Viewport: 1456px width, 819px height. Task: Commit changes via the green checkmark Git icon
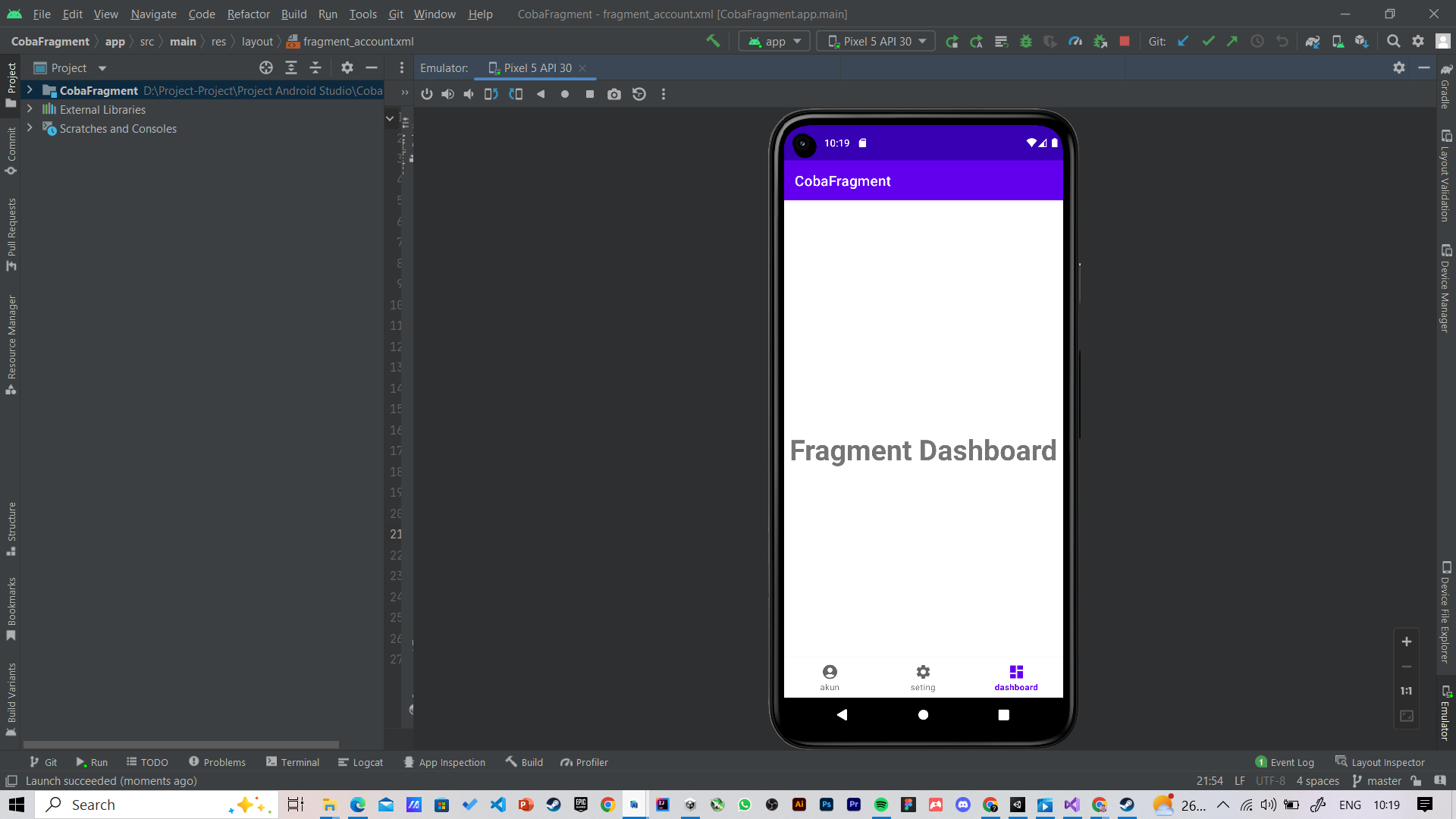[1208, 41]
